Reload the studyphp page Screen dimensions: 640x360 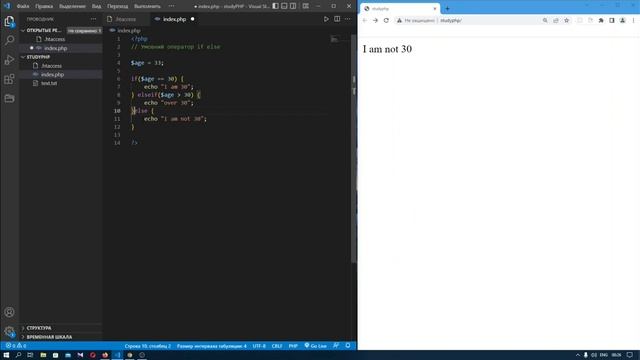(x=386, y=20)
